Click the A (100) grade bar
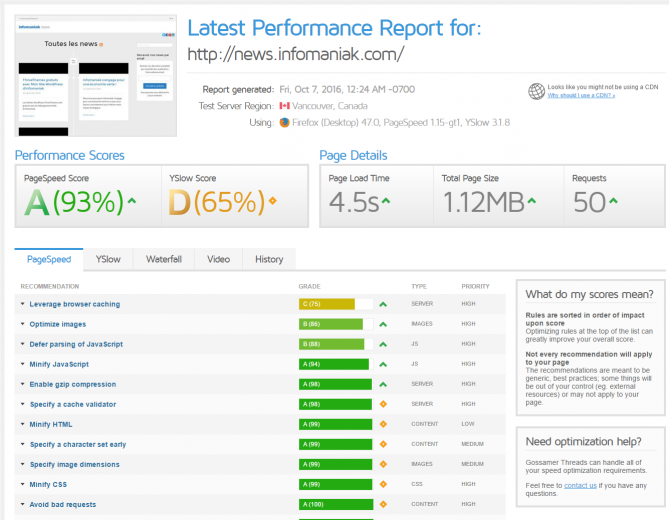The height and width of the screenshot is (520, 669). coord(336,504)
